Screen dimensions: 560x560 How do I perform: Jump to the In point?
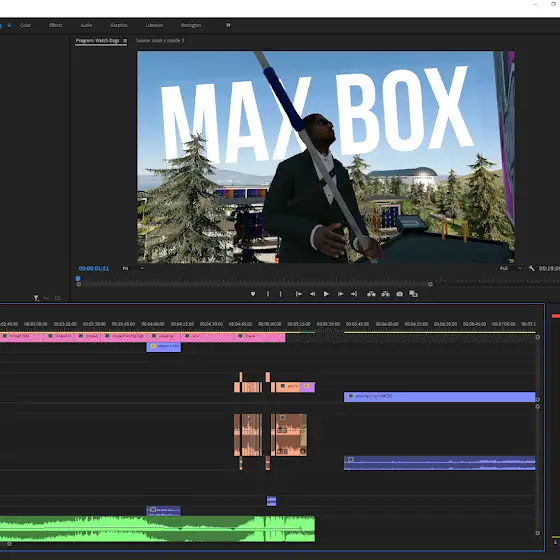(x=299, y=294)
